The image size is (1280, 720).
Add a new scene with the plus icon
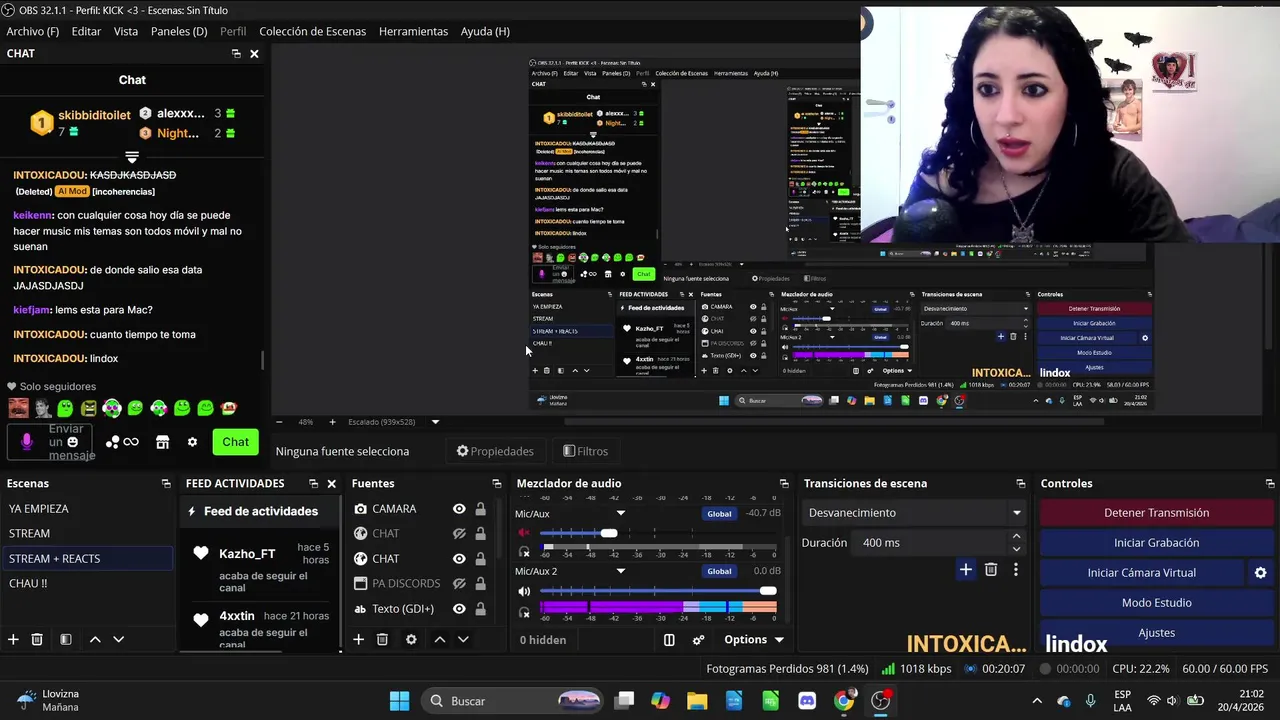[13, 639]
